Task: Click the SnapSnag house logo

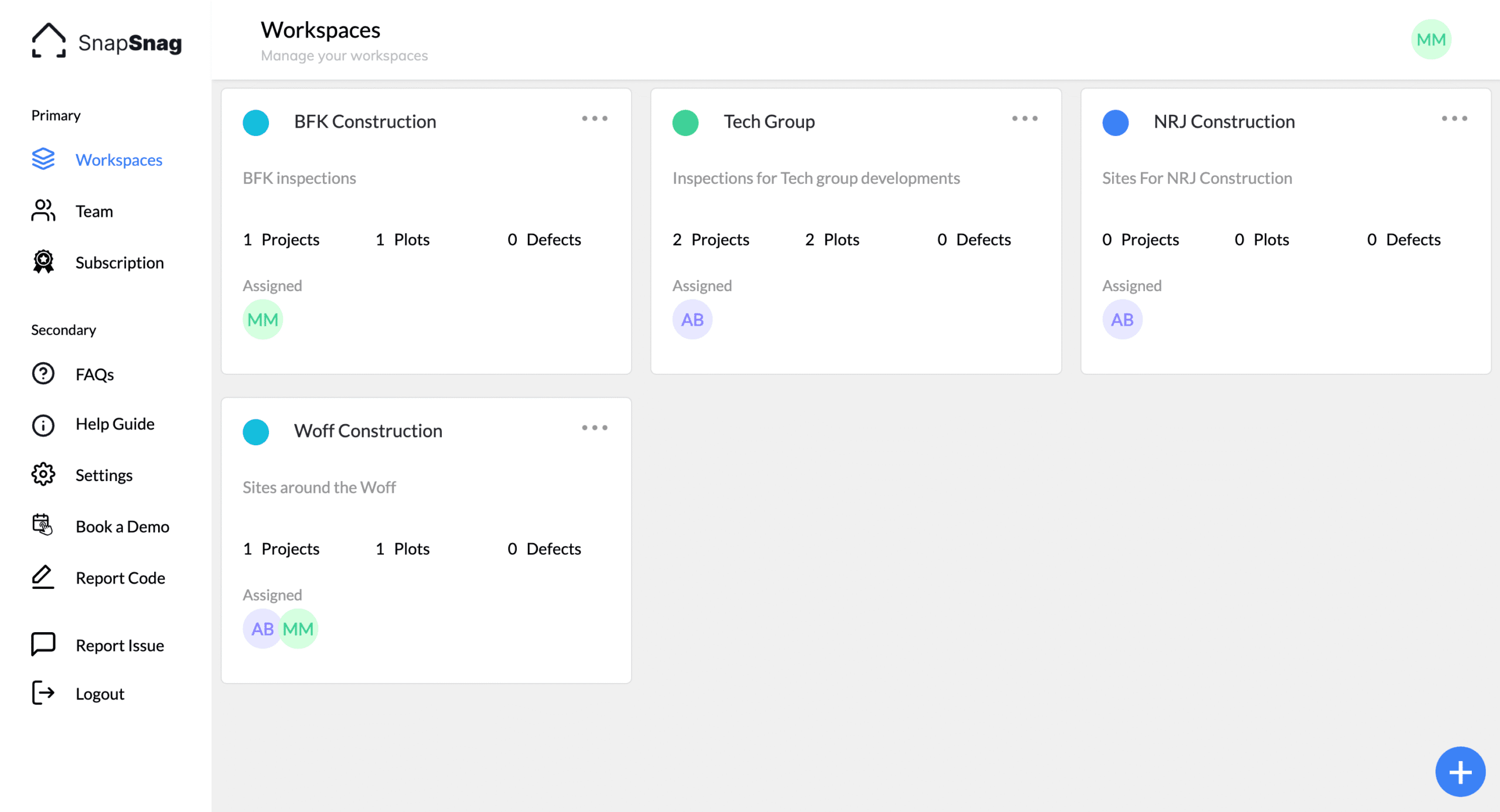Action: 49,41
